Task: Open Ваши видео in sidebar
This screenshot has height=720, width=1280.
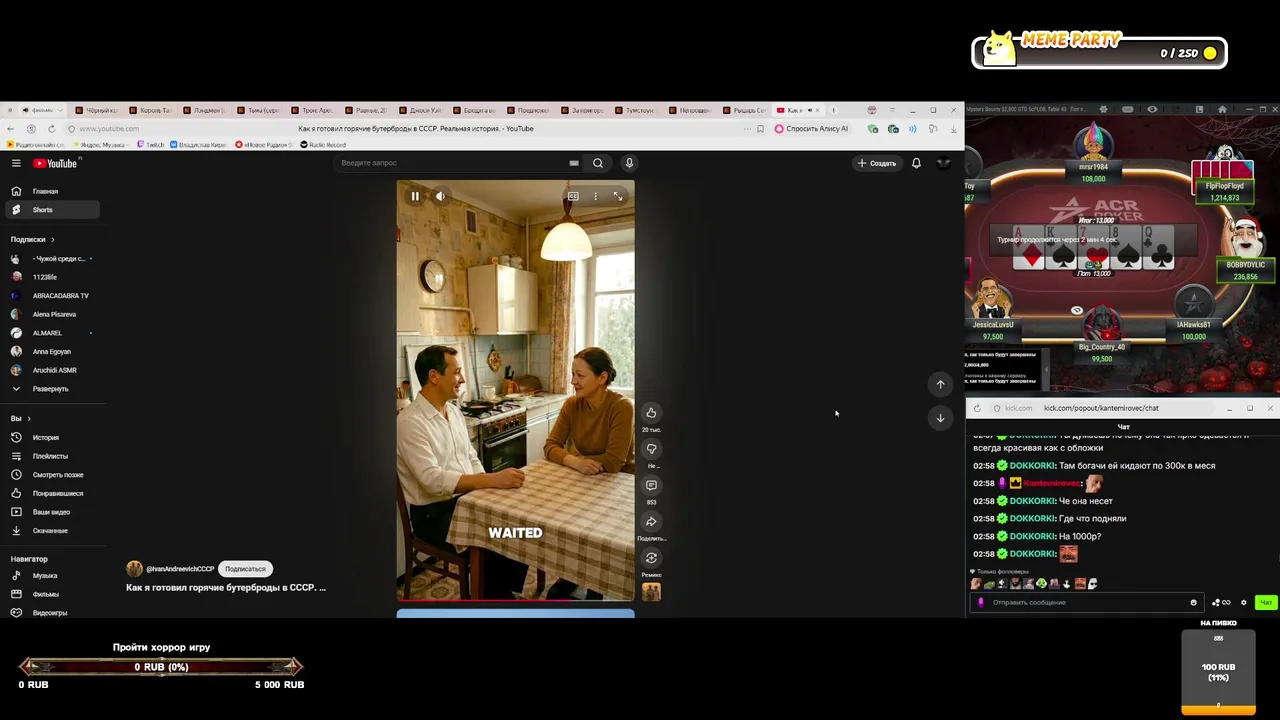Action: click(50, 512)
